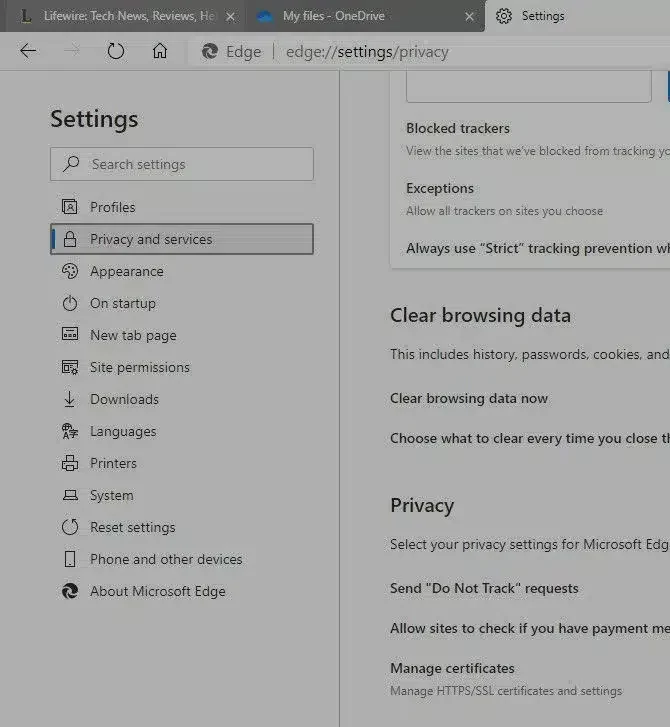Switch to the Lifewire Tech News tab
This screenshot has height=727, width=670.
(124, 16)
